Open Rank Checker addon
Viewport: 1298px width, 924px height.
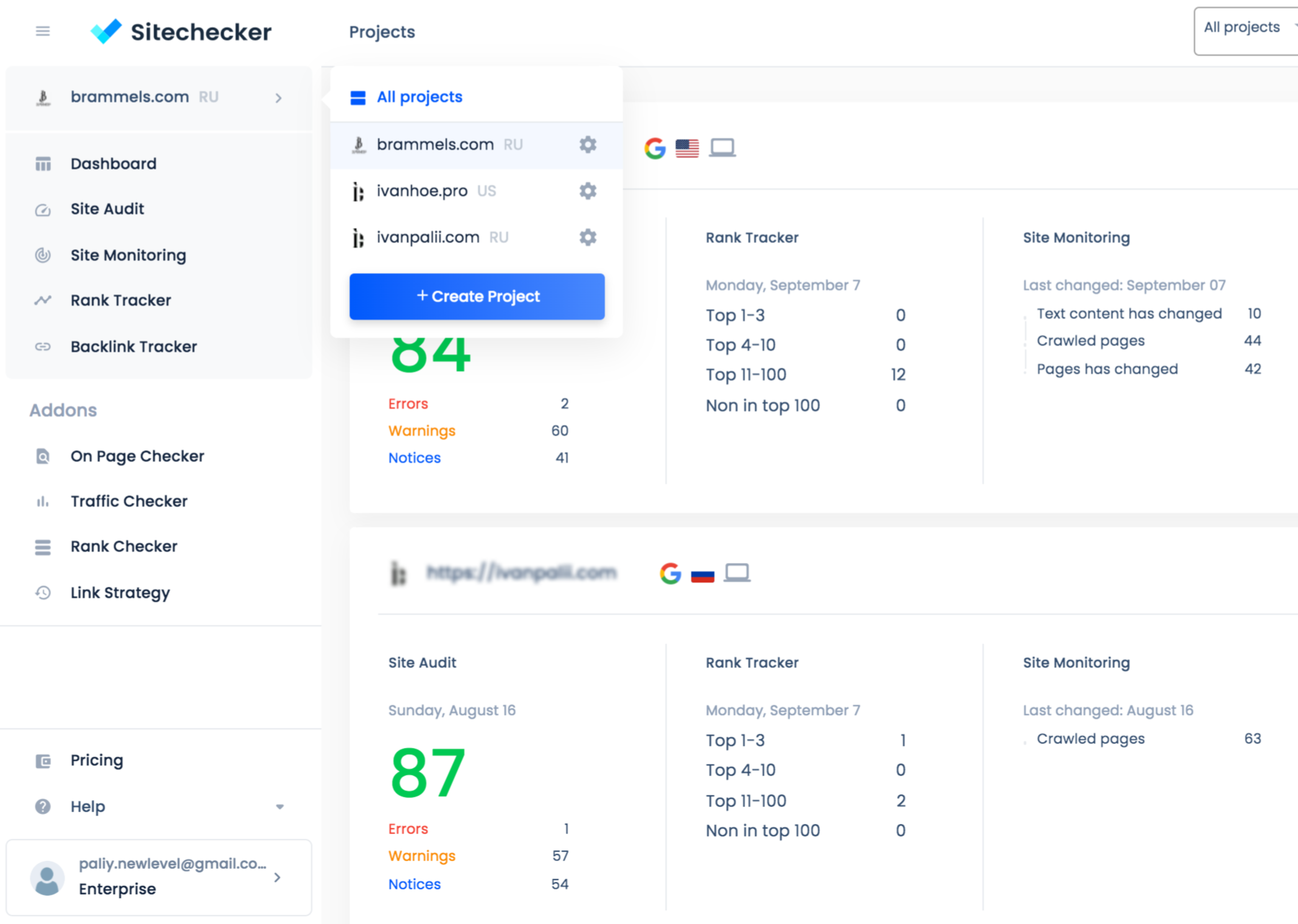[124, 546]
